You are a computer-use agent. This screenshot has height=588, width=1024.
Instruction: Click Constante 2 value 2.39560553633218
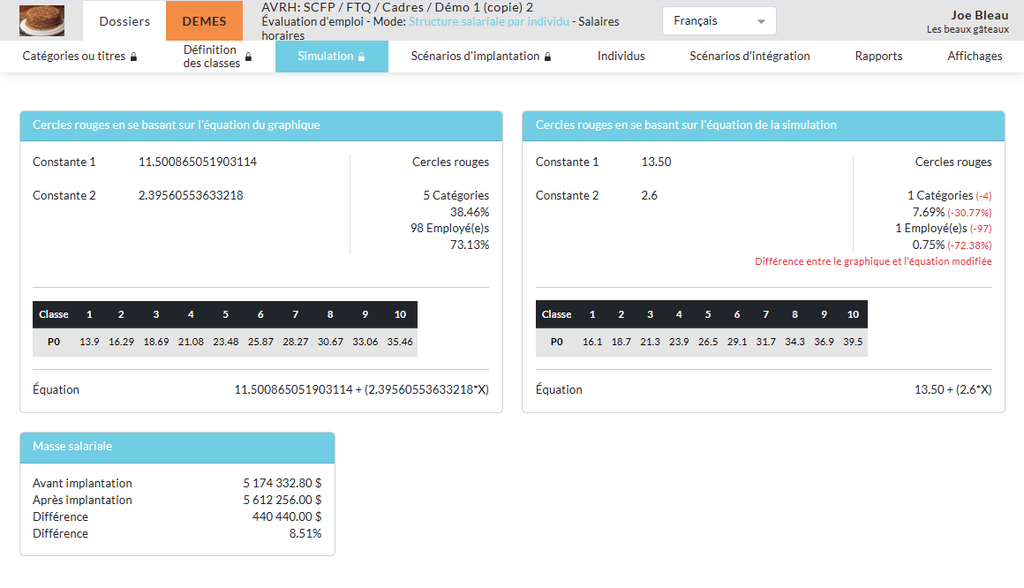pos(191,195)
